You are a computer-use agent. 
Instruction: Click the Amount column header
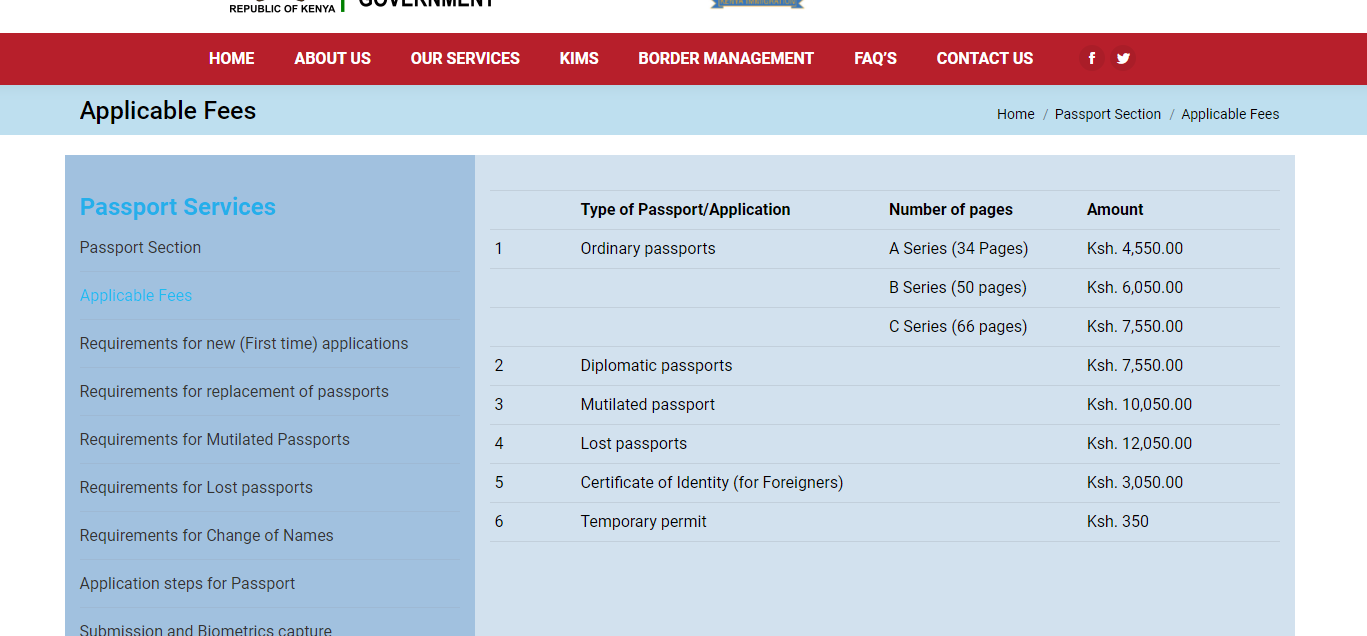[x=1115, y=209]
